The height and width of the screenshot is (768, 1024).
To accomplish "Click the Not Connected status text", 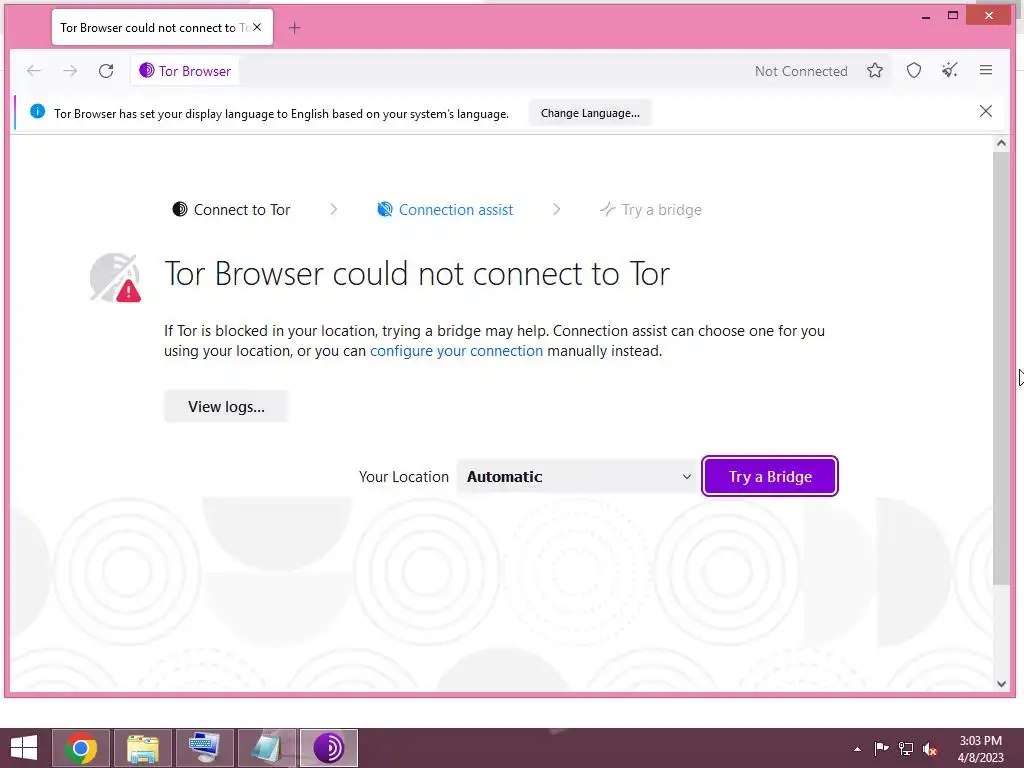I will click(x=801, y=71).
